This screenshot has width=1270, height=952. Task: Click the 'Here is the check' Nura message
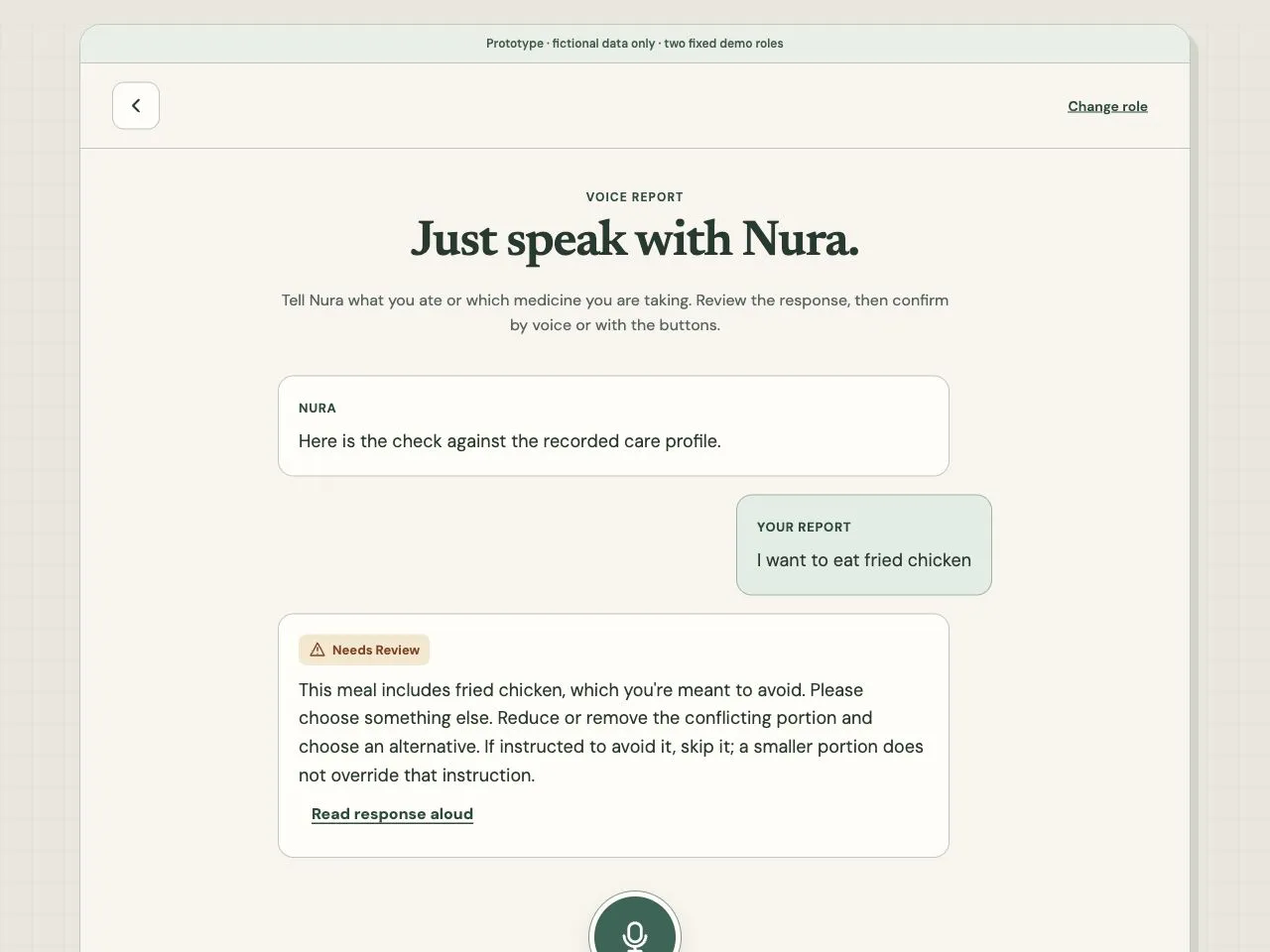point(613,425)
